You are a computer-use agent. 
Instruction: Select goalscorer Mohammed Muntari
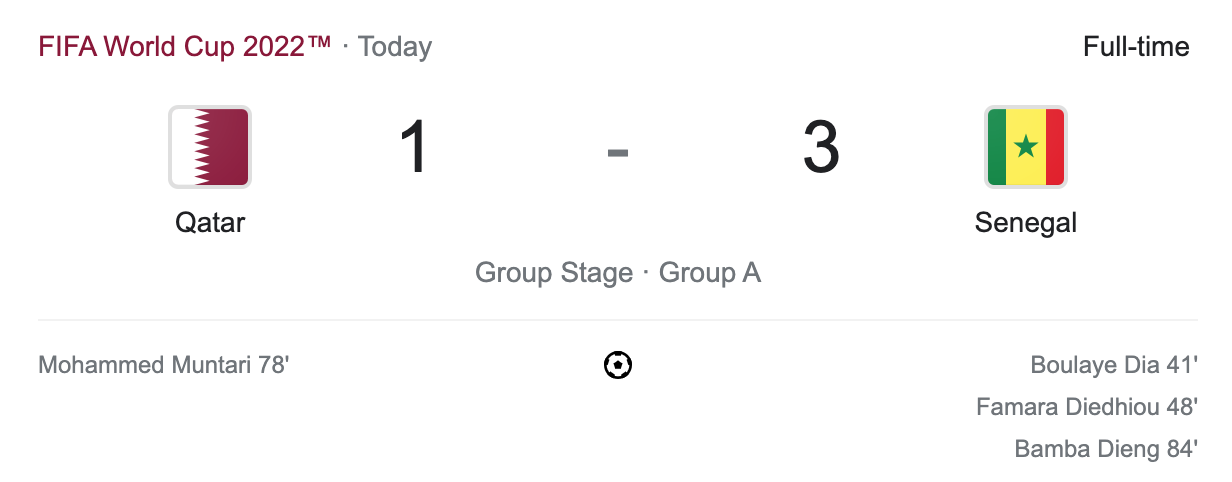[x=145, y=365]
